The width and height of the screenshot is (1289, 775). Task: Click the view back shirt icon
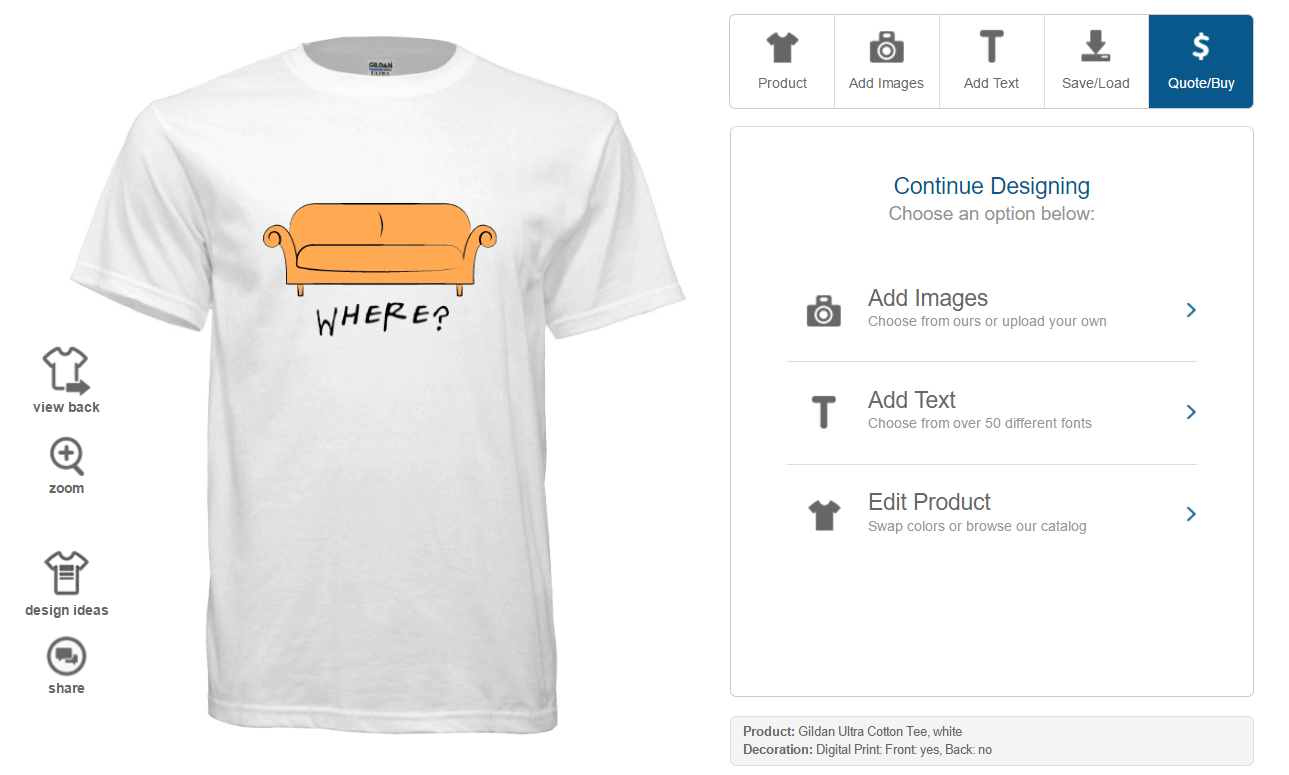66,371
